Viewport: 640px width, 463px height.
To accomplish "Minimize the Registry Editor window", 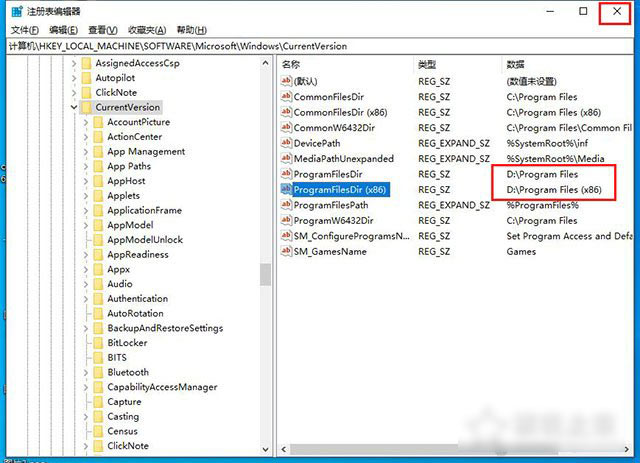I will pos(550,11).
